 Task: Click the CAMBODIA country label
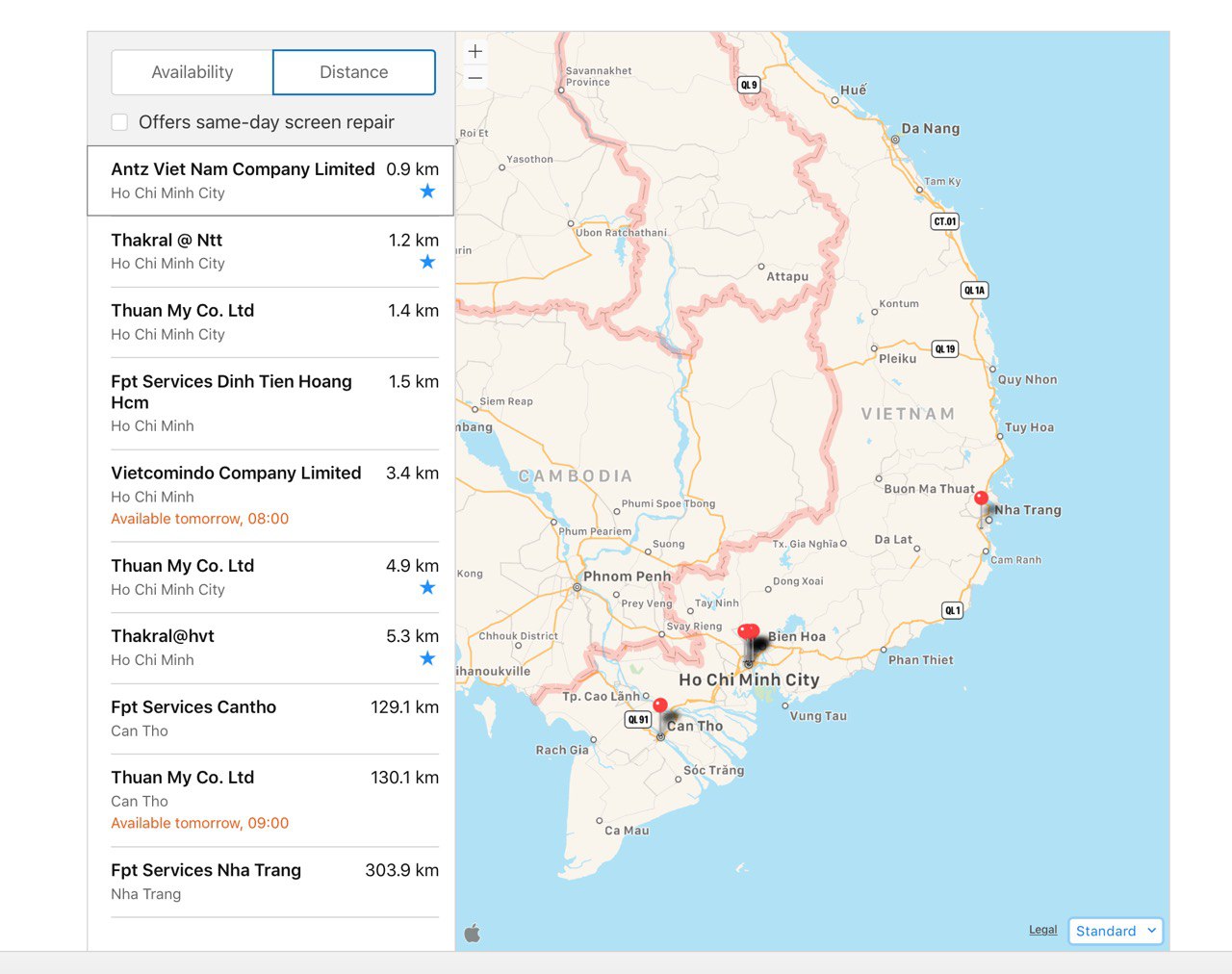576,476
